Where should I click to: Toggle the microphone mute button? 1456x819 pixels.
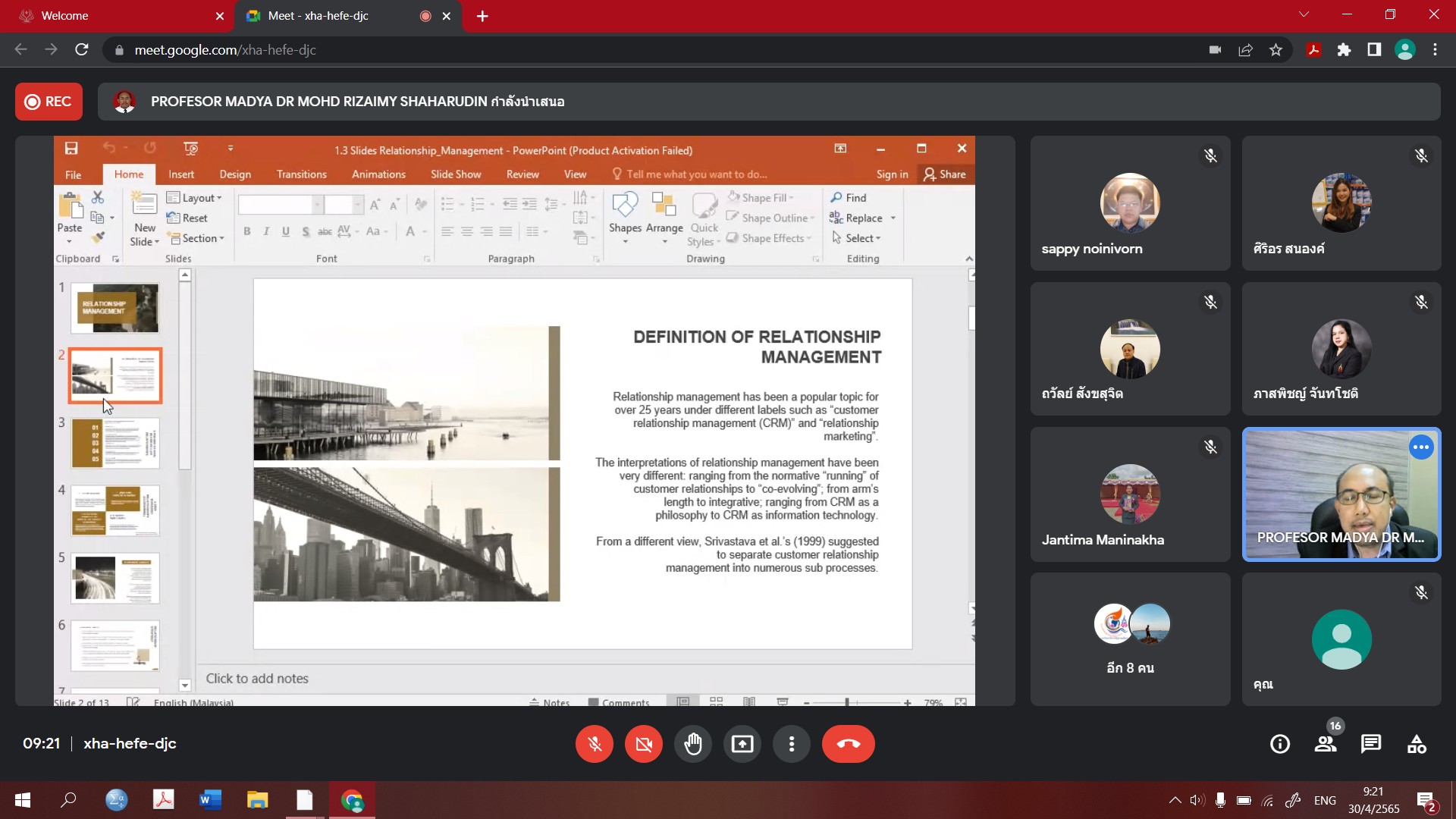click(595, 744)
